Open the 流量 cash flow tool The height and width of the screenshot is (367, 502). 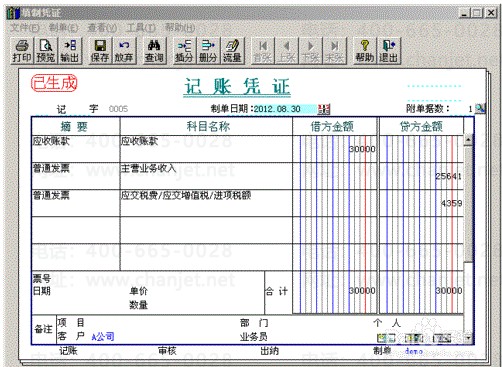tap(232, 51)
